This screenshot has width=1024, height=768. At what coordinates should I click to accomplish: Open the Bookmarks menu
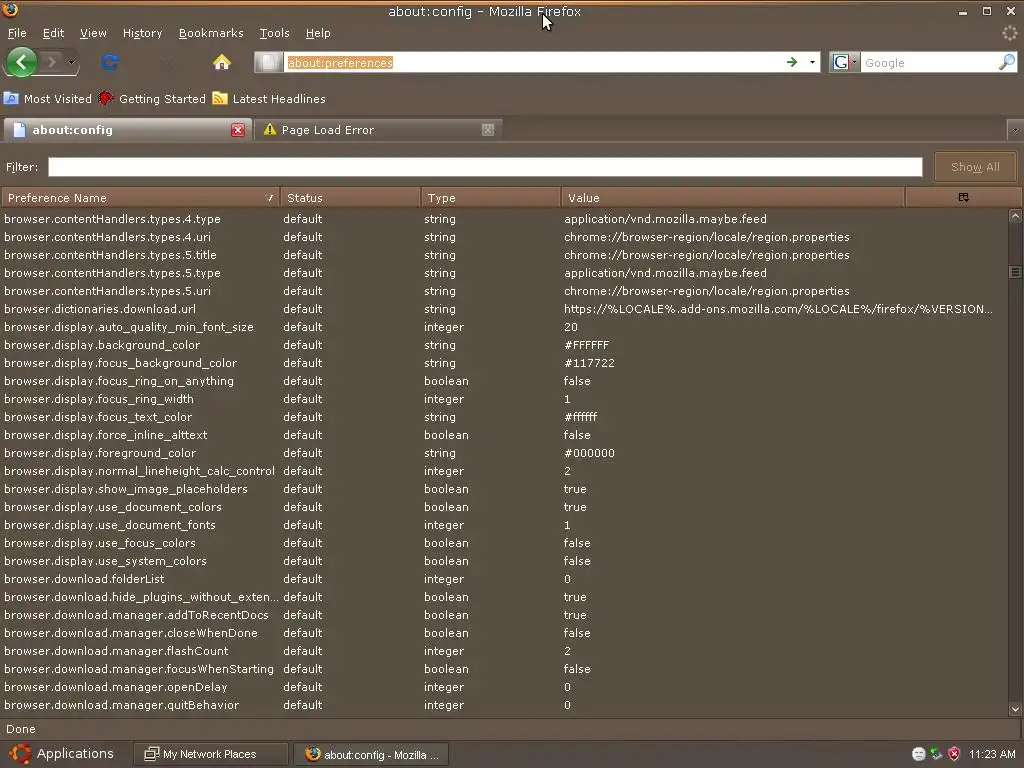pos(211,33)
